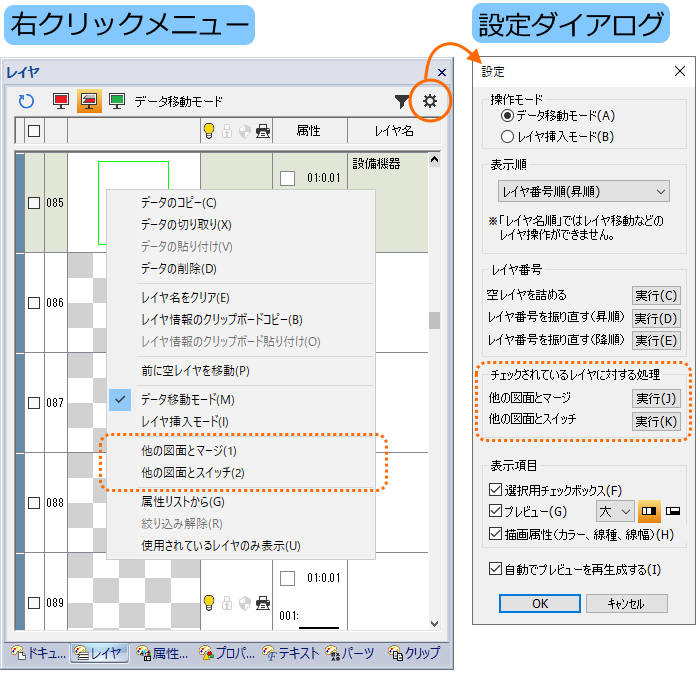Click the shield icon in the header
Image resolution: width=700 pixels, height=700 pixels.
click(245, 131)
